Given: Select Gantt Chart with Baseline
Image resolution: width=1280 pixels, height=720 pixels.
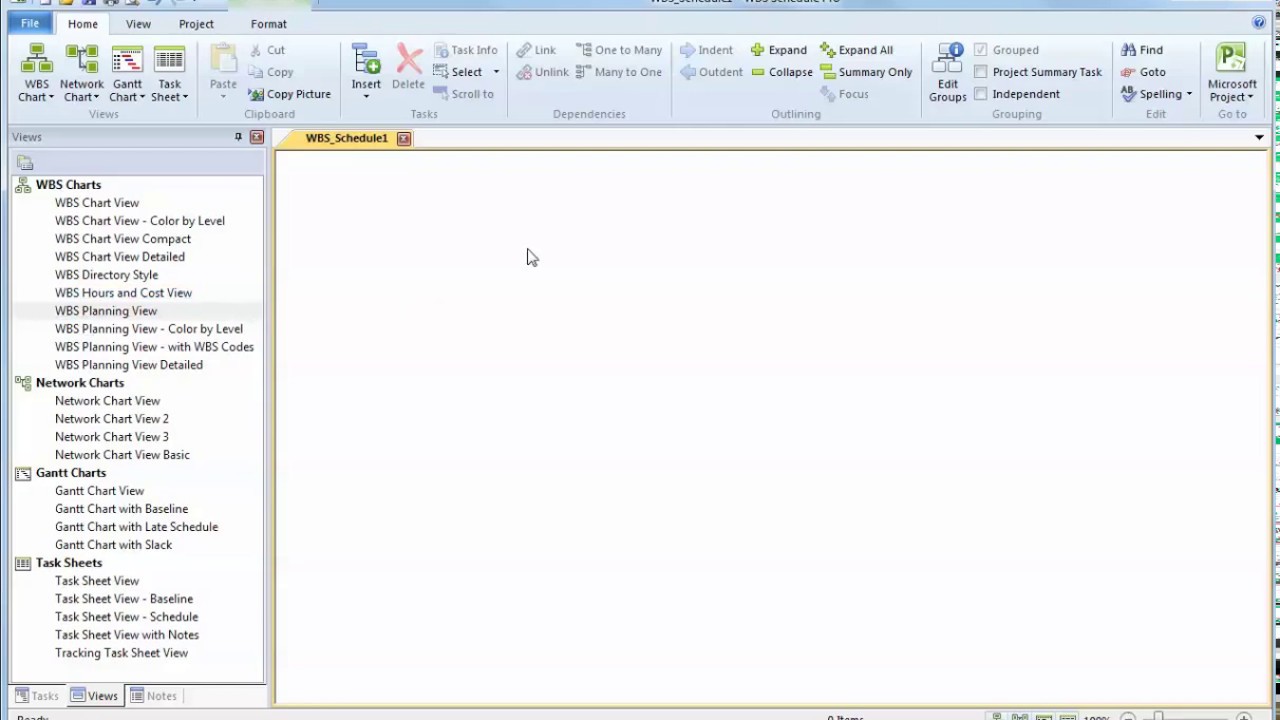Looking at the screenshot, I should coord(121,509).
